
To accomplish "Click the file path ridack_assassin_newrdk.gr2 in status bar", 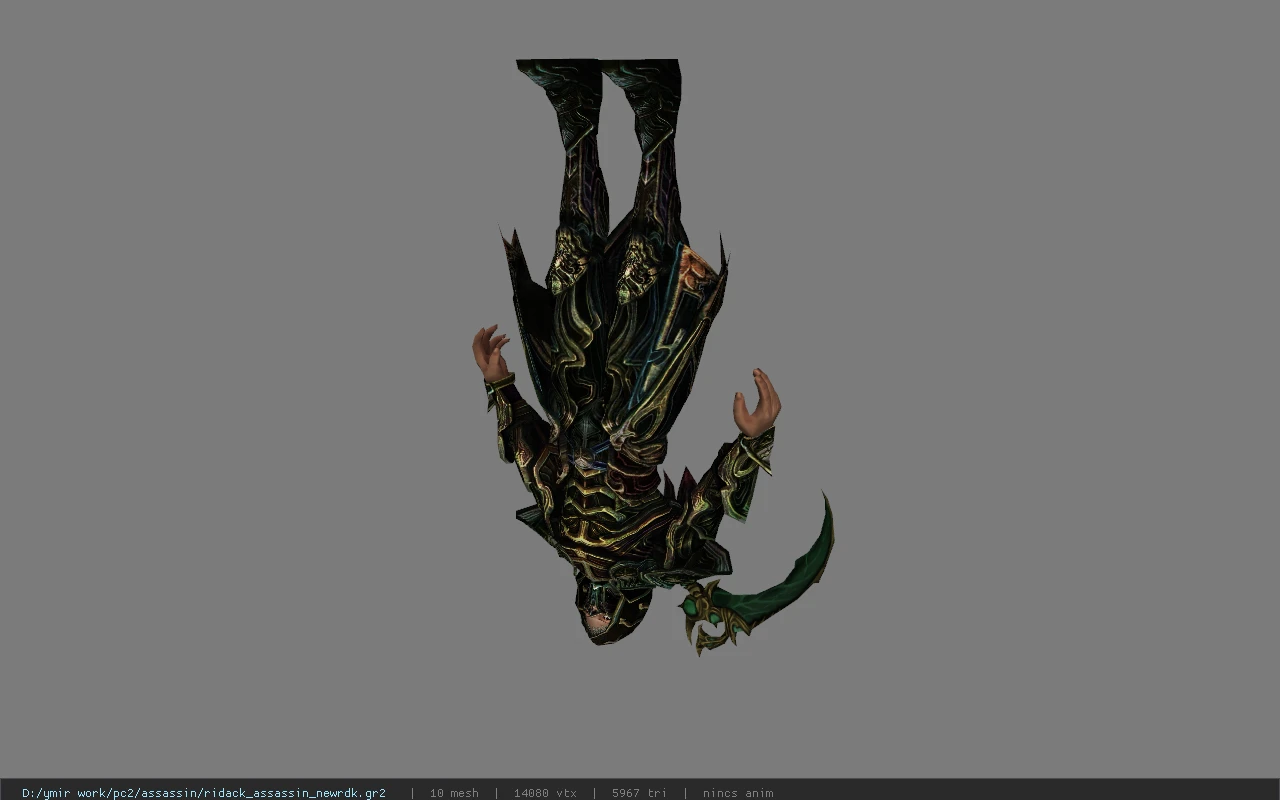I will click(x=204, y=793).
